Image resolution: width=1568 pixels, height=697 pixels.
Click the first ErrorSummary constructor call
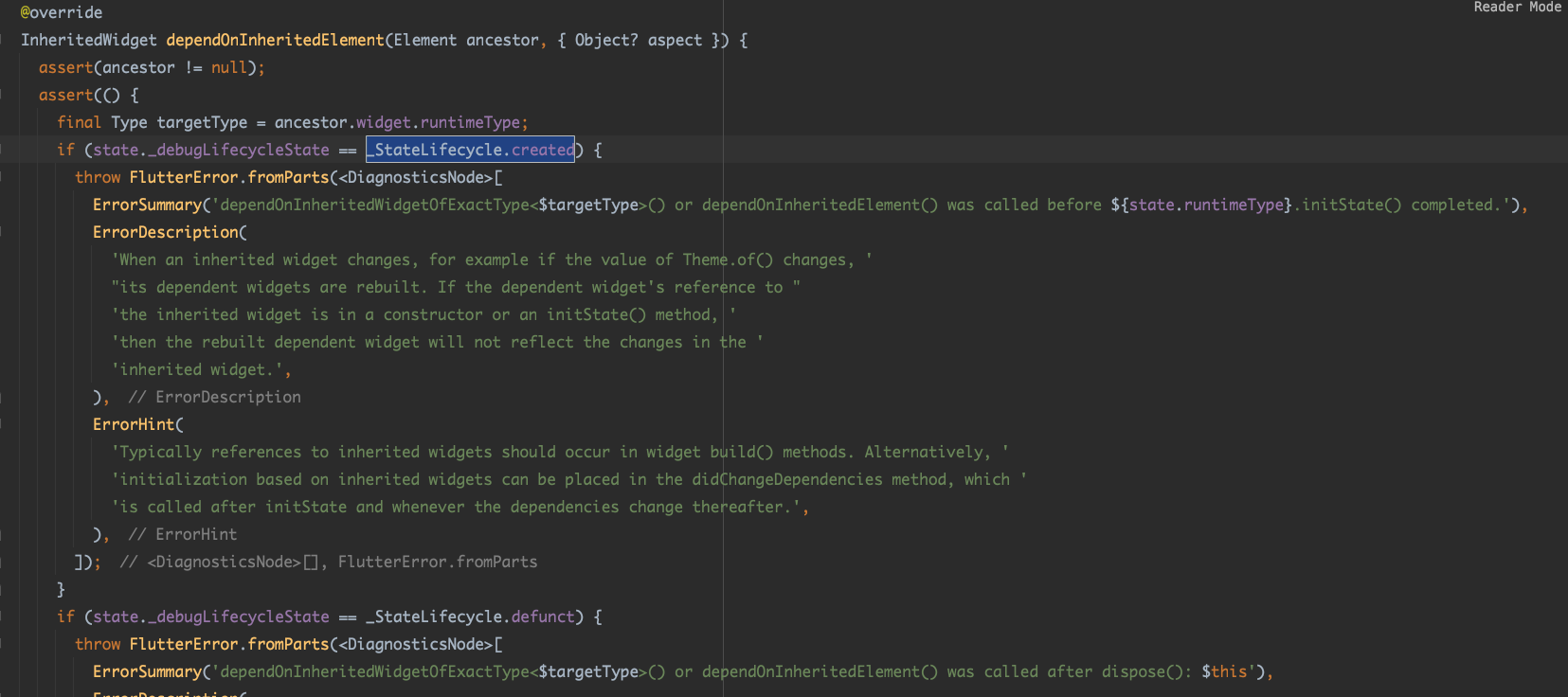[x=147, y=205]
